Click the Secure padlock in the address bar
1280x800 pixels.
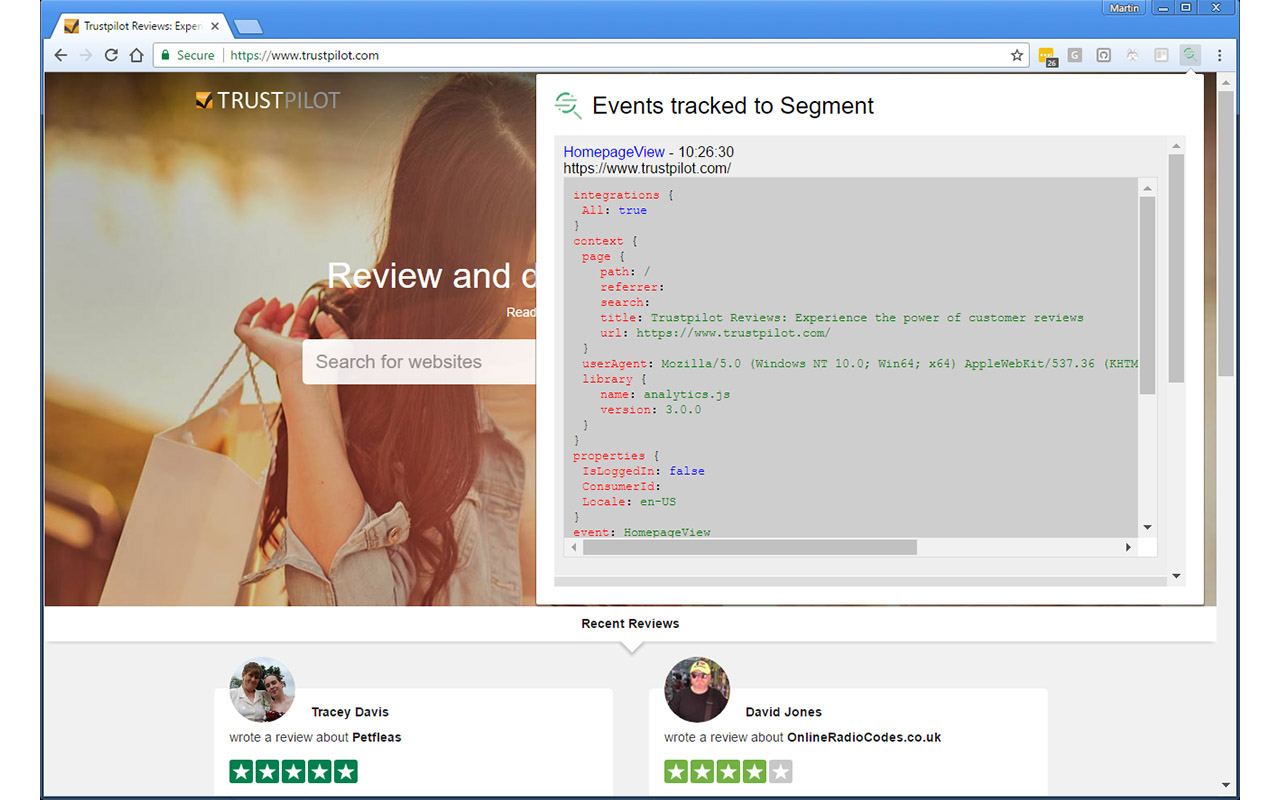click(166, 56)
